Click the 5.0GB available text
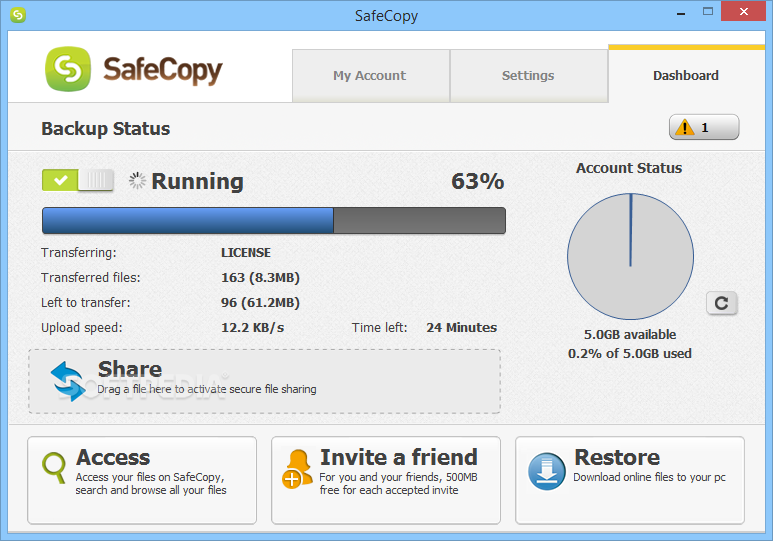The image size is (773, 541). (x=630, y=334)
